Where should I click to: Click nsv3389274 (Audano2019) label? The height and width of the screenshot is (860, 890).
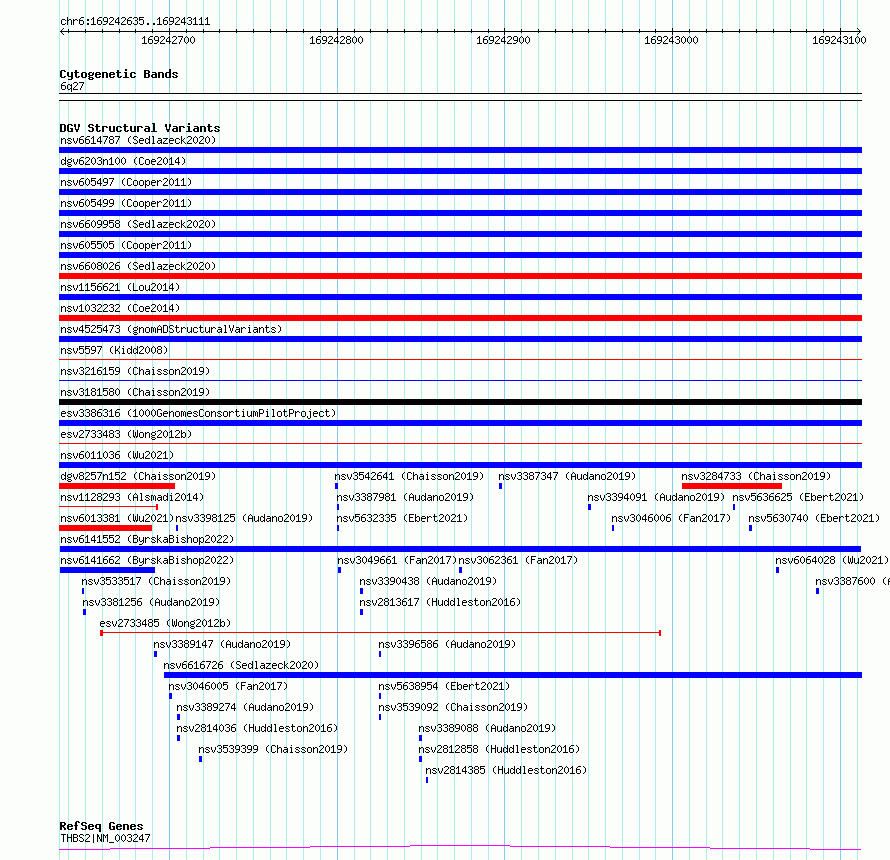pyautogui.click(x=245, y=707)
